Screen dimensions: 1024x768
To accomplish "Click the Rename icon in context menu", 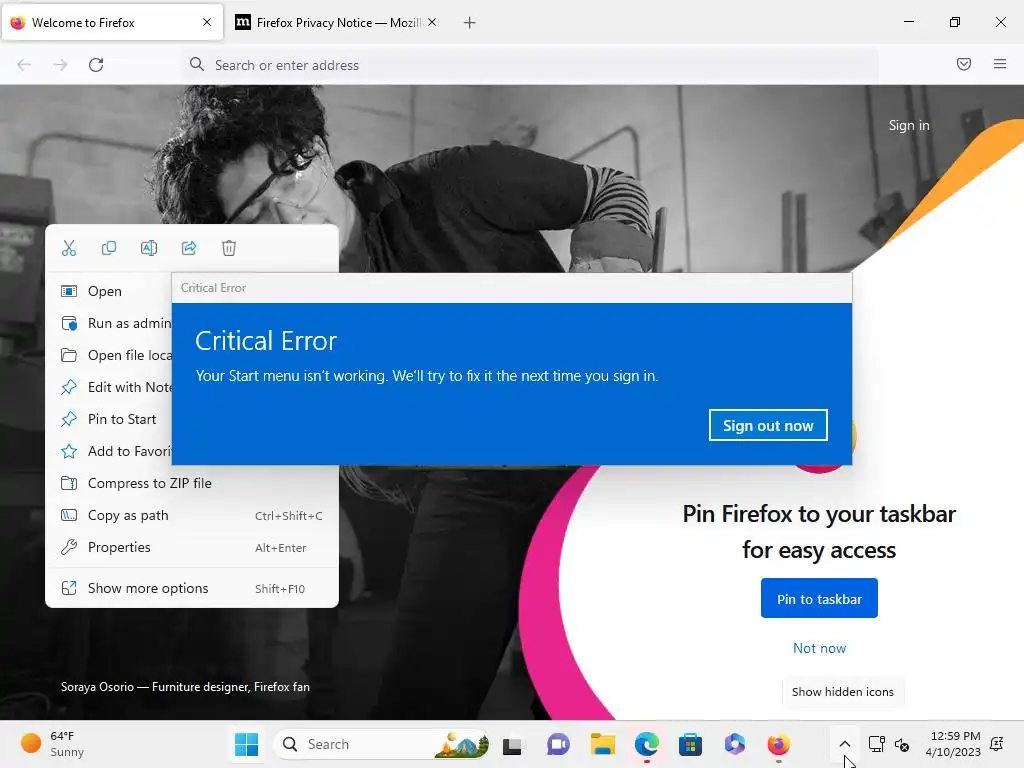I will (149, 248).
